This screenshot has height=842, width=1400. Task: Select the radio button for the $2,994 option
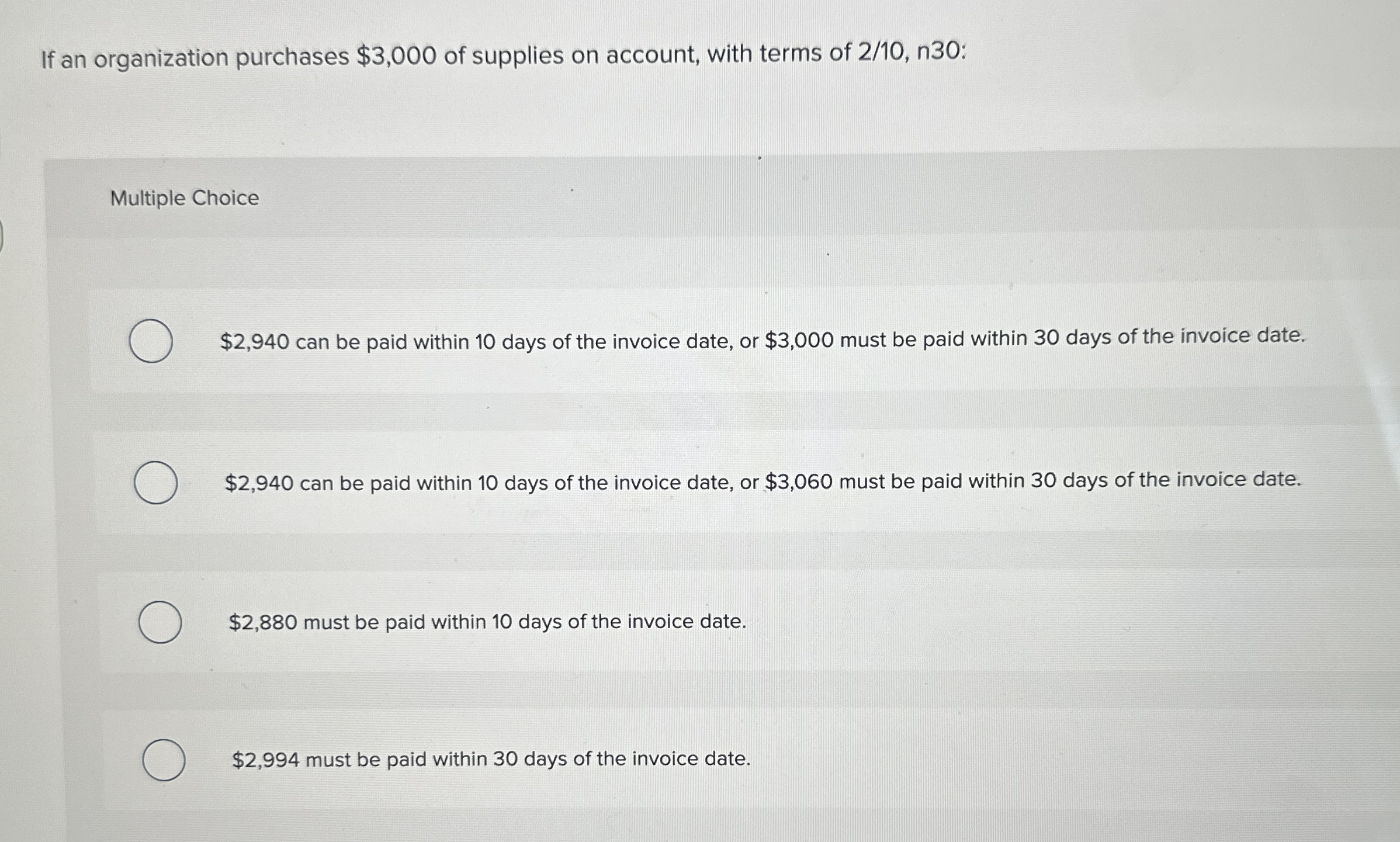click(164, 759)
